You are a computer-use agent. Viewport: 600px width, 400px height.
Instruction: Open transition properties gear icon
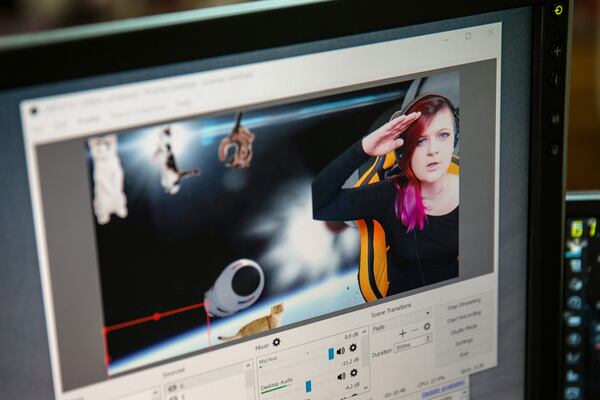427,327
